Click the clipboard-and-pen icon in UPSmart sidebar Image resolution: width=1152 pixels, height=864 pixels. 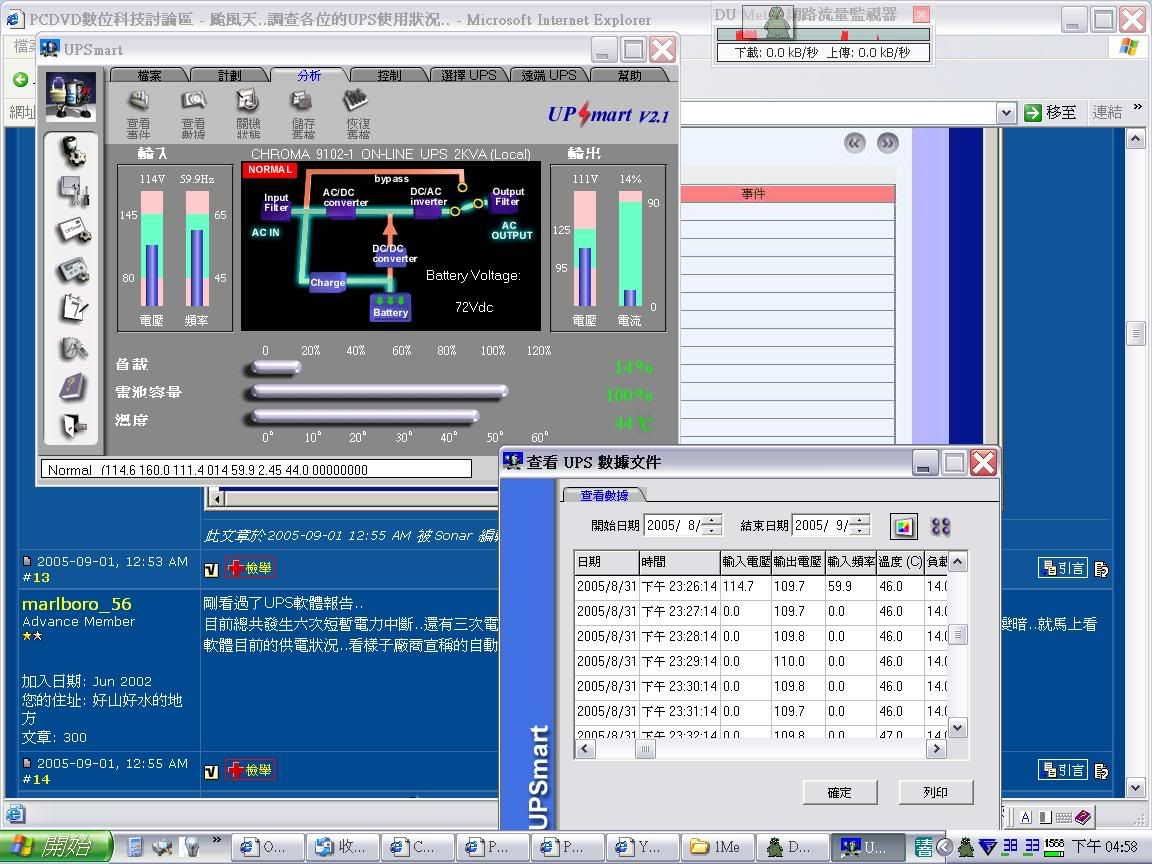[73, 308]
